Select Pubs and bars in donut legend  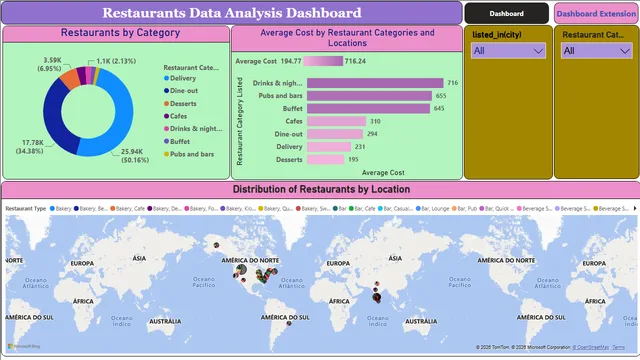(189, 154)
